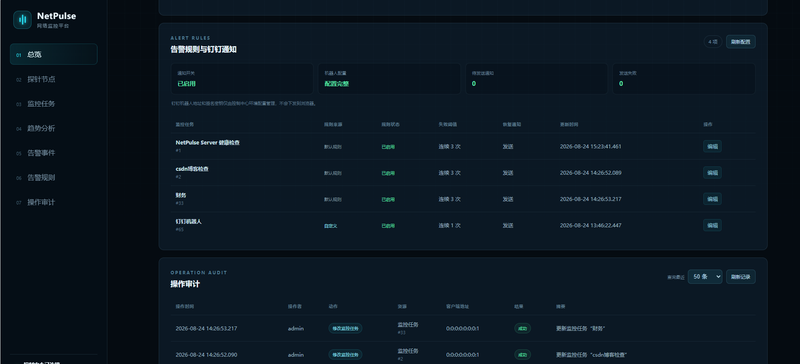
Task: Click 刷新配置 button in alert rules
Action: 740,42
